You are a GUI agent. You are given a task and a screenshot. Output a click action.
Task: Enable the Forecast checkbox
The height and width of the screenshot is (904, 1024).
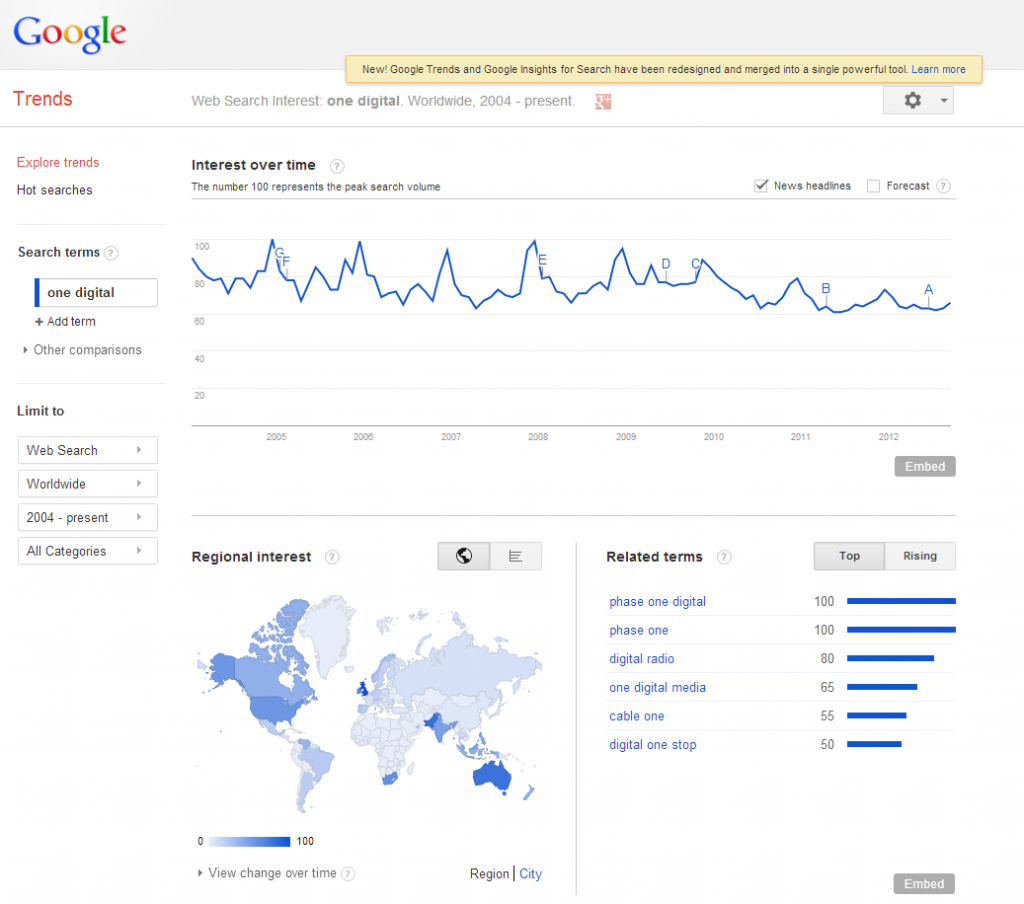point(873,186)
